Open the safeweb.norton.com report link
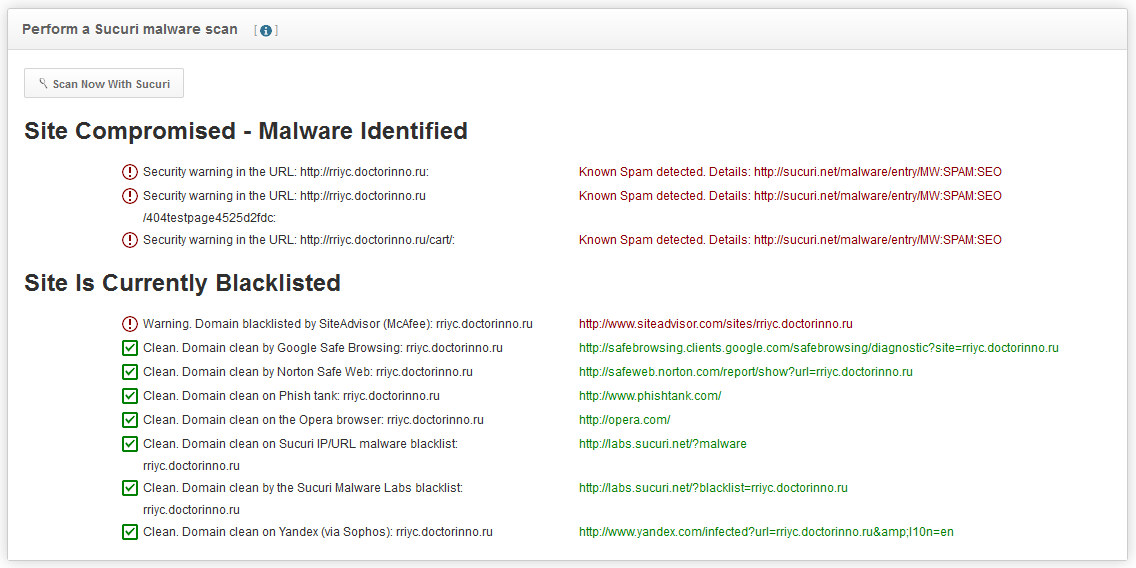This screenshot has height=568, width=1136. point(745,372)
